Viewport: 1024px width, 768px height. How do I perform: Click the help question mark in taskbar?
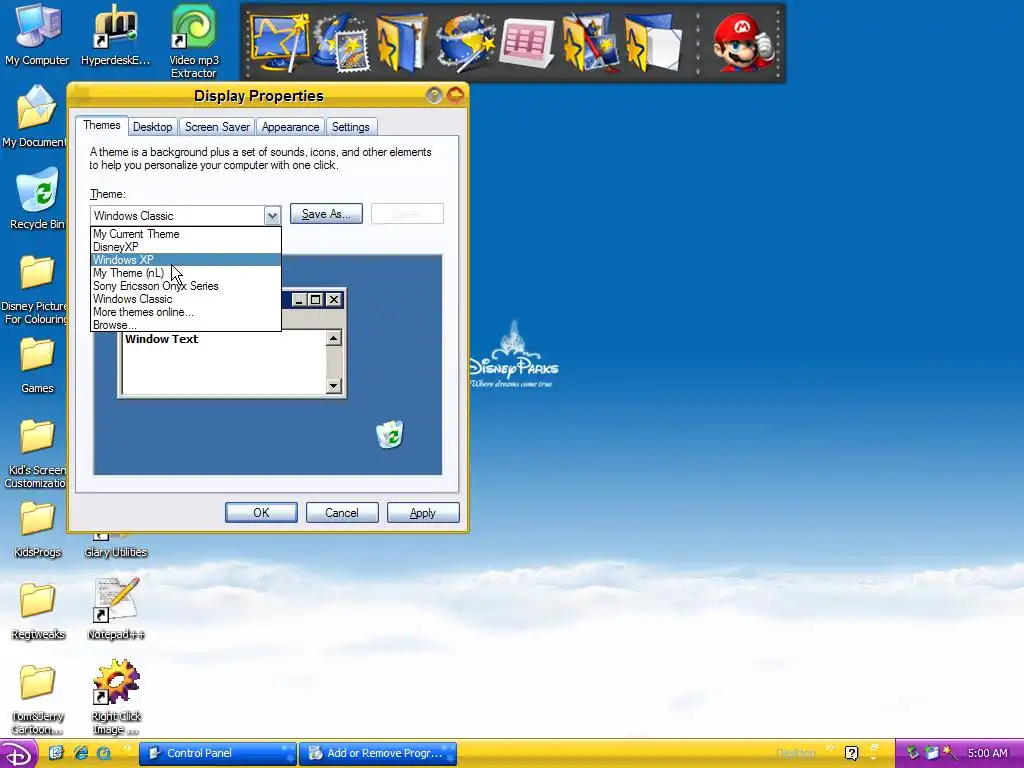[x=851, y=753]
